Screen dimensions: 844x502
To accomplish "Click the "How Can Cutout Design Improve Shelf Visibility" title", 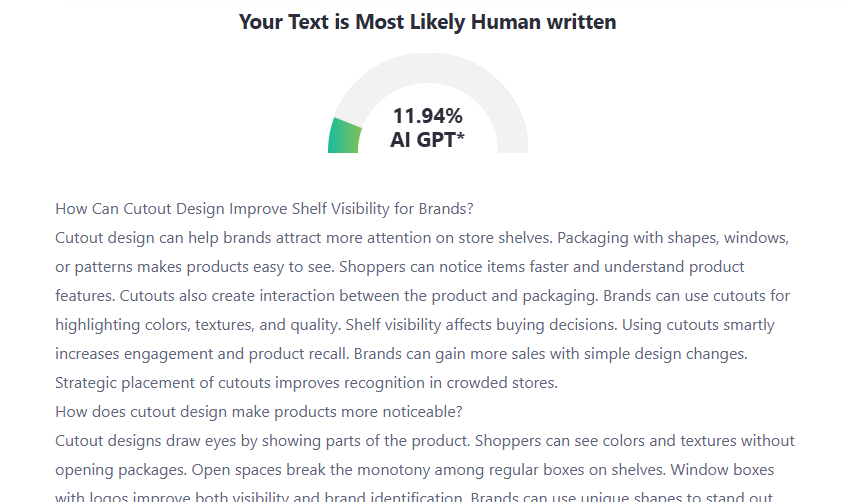I will pyautogui.click(x=264, y=209).
